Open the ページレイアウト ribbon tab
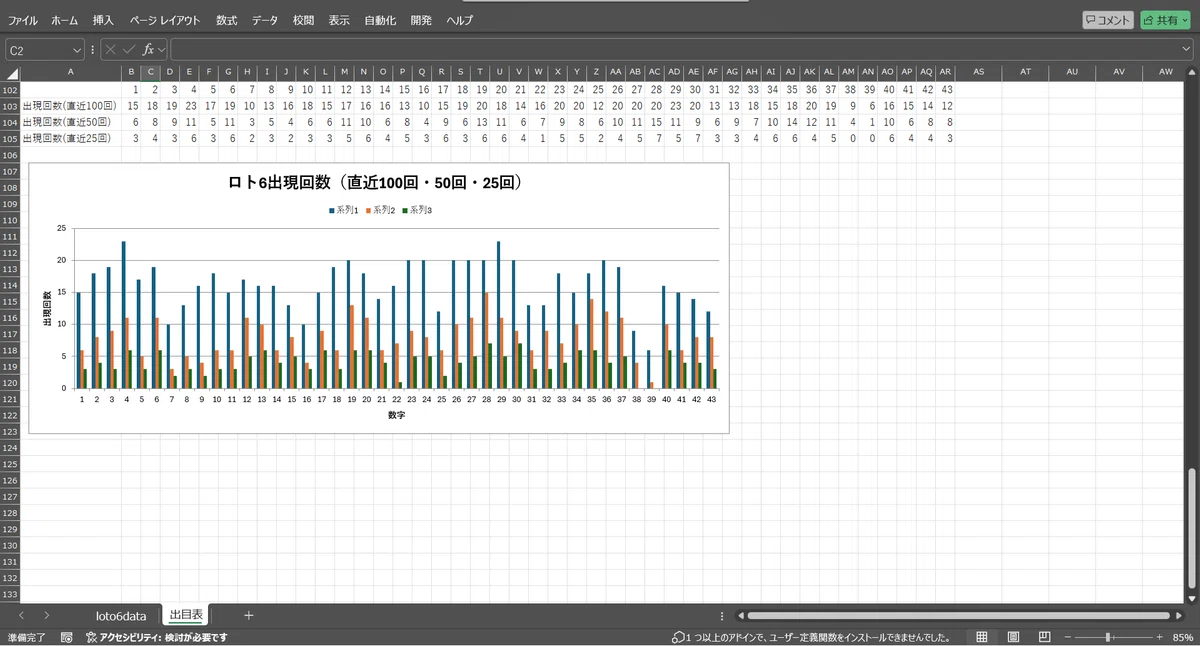Viewport: 1200px width, 646px height. 165,20
